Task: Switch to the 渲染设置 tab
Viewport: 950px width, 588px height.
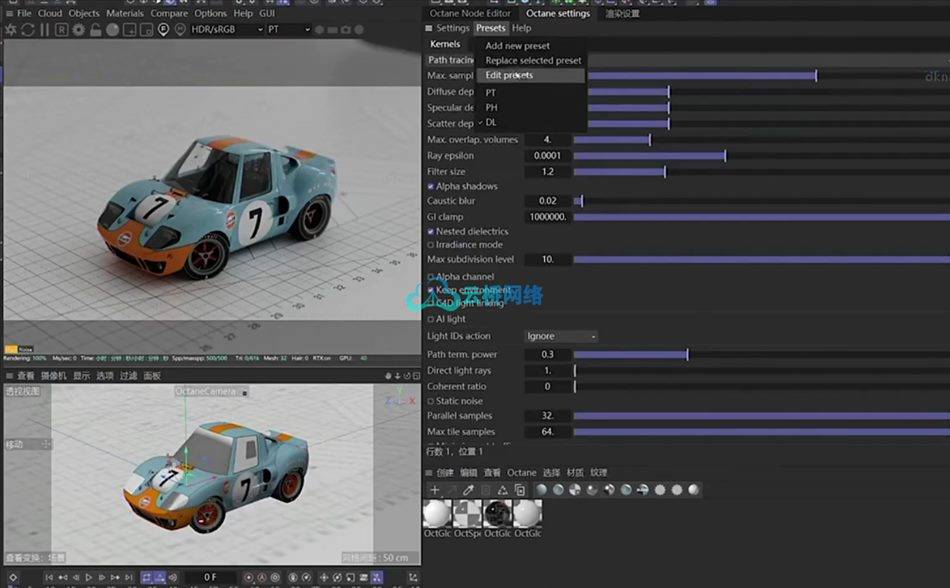Action: point(622,13)
